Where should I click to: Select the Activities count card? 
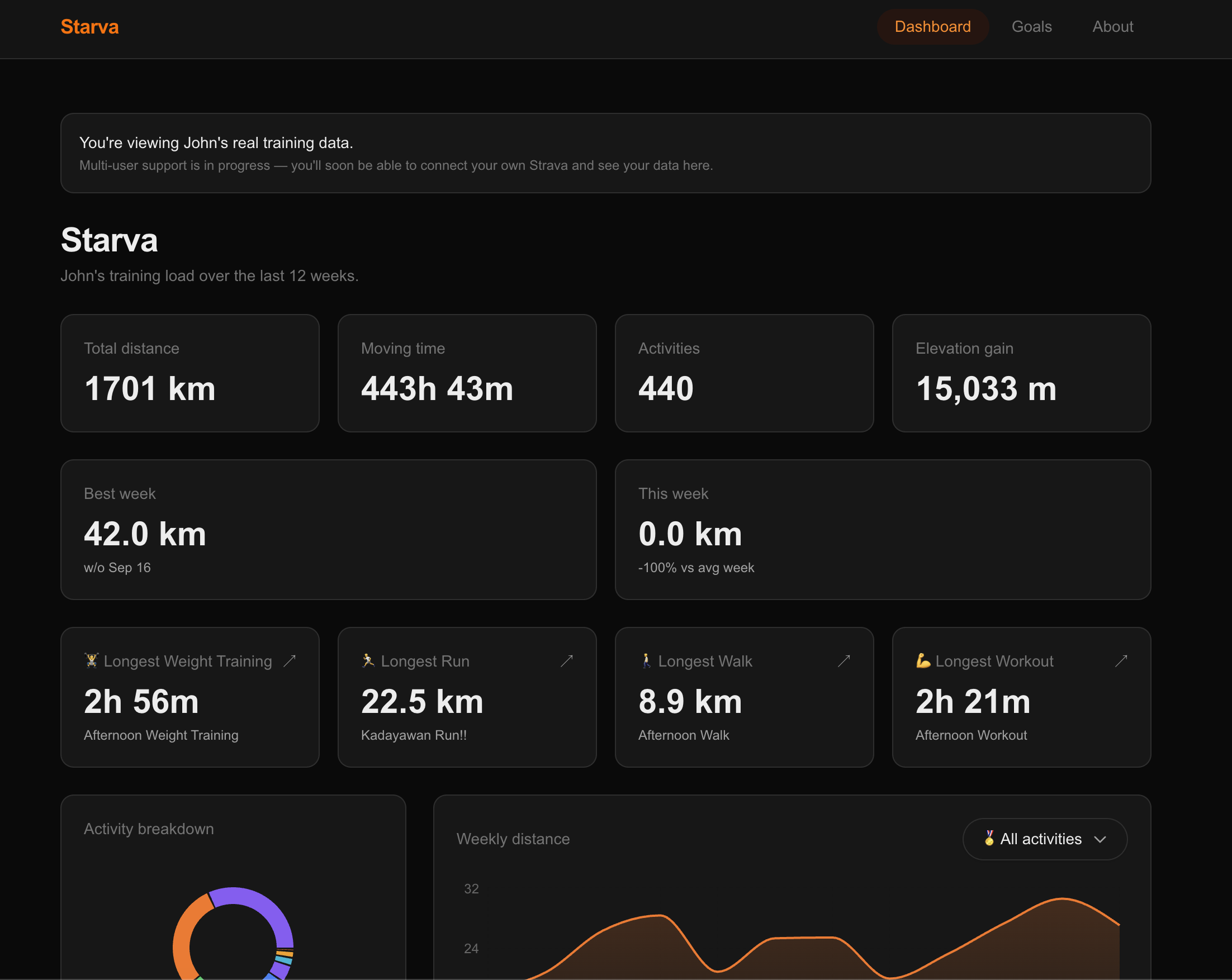point(744,373)
